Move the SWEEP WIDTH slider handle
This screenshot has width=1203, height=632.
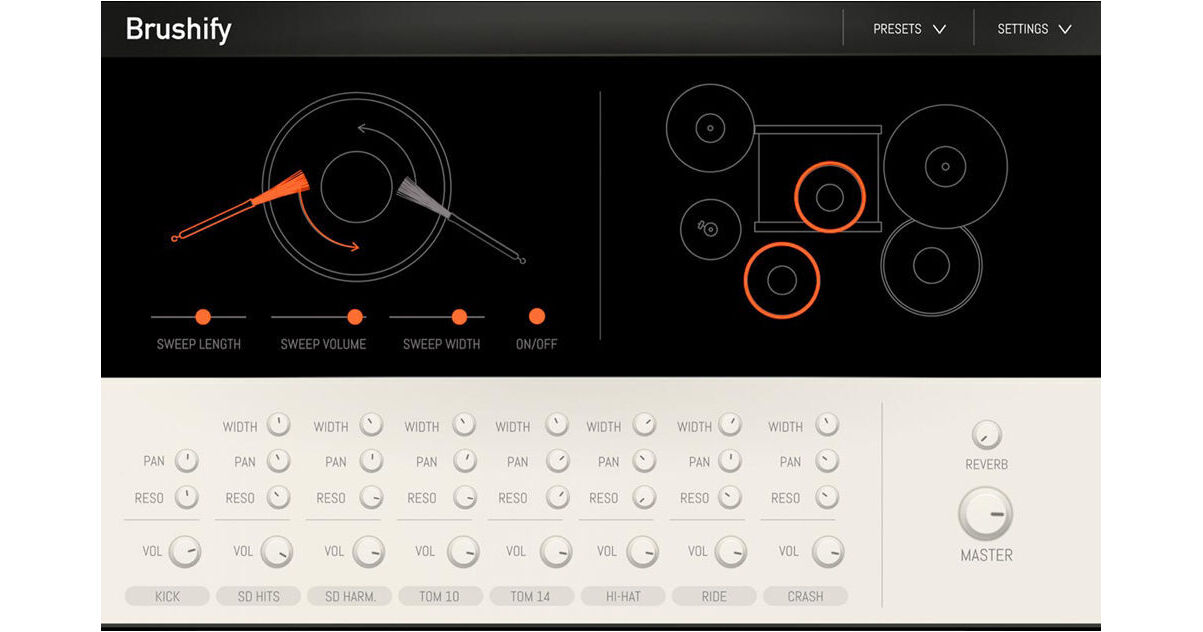[459, 316]
